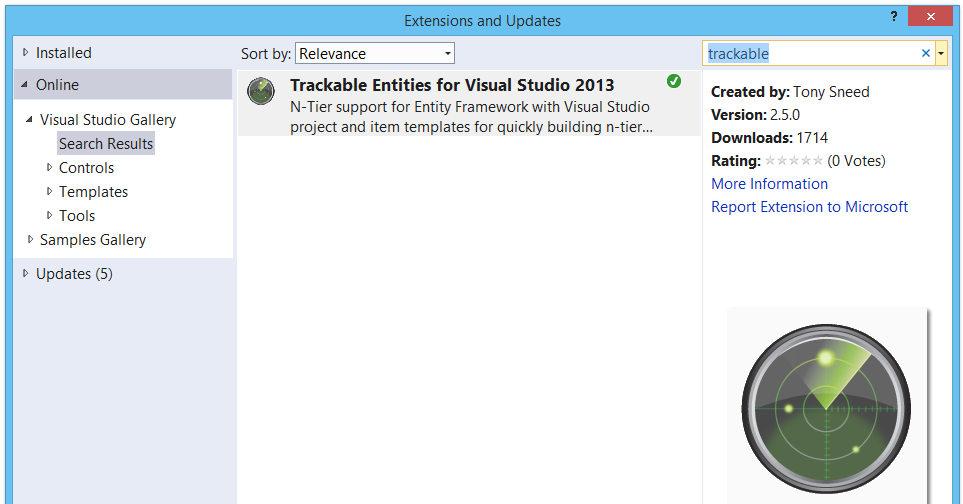Expand the Updates (5) category arrow

click(x=25, y=274)
